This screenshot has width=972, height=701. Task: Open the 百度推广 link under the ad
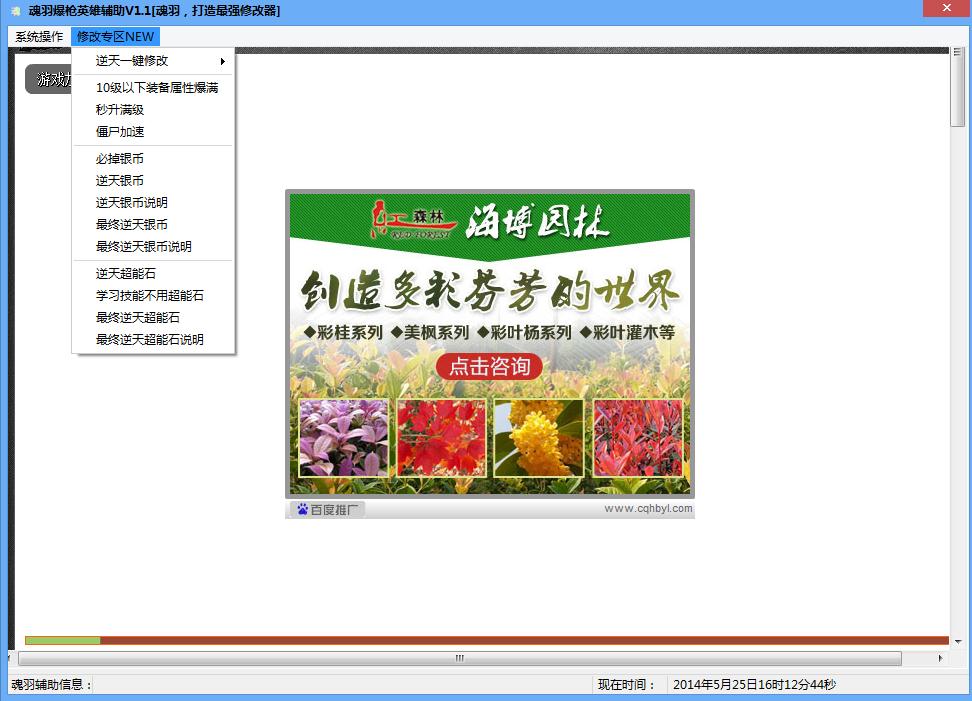[328, 509]
